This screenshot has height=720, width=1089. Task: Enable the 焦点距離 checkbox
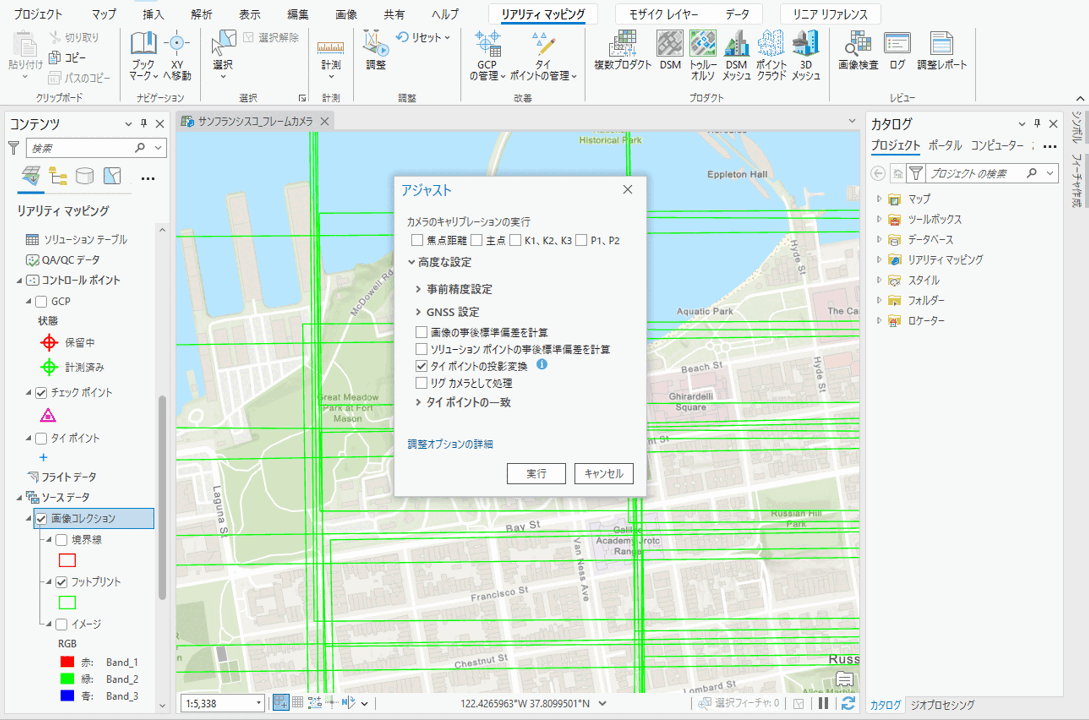tap(417, 240)
